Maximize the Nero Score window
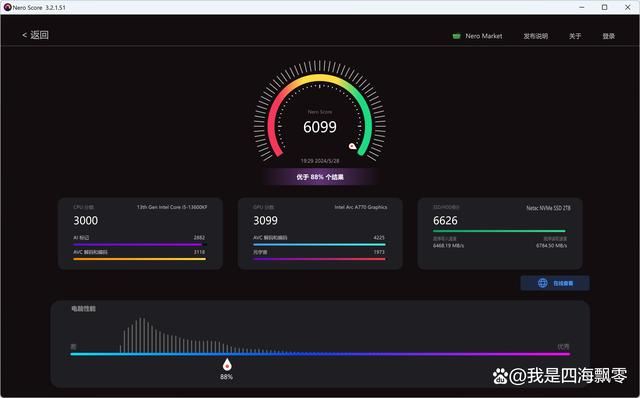 pyautogui.click(x=604, y=7)
